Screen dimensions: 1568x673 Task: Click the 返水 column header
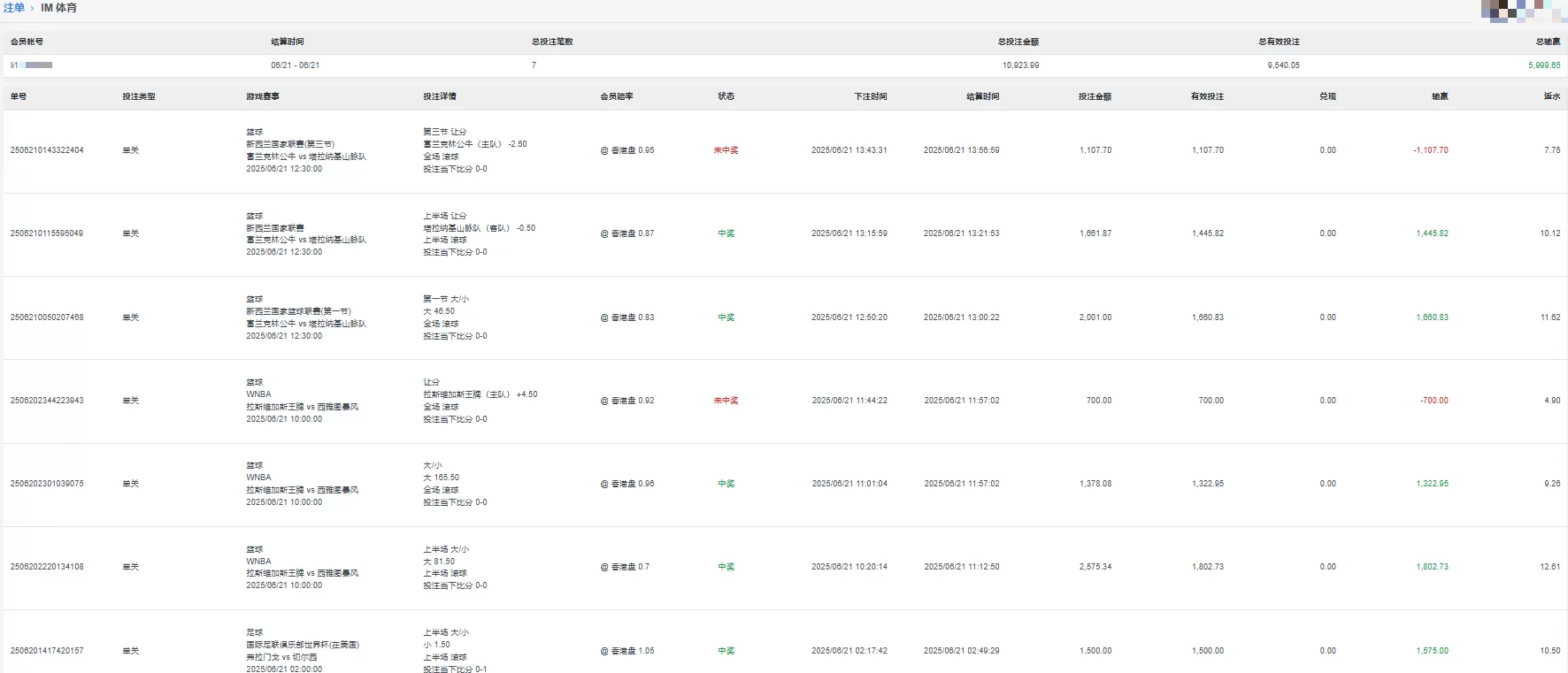tap(1552, 96)
